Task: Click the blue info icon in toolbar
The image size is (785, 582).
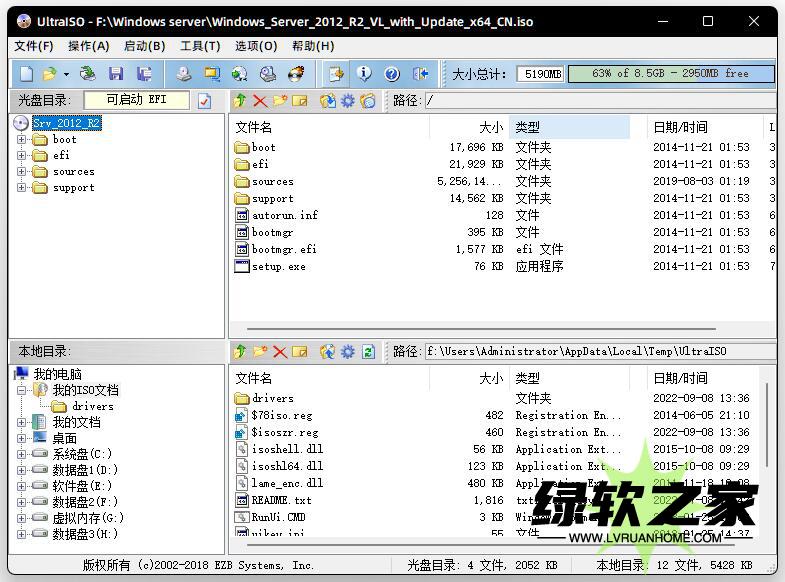Action: tap(364, 74)
